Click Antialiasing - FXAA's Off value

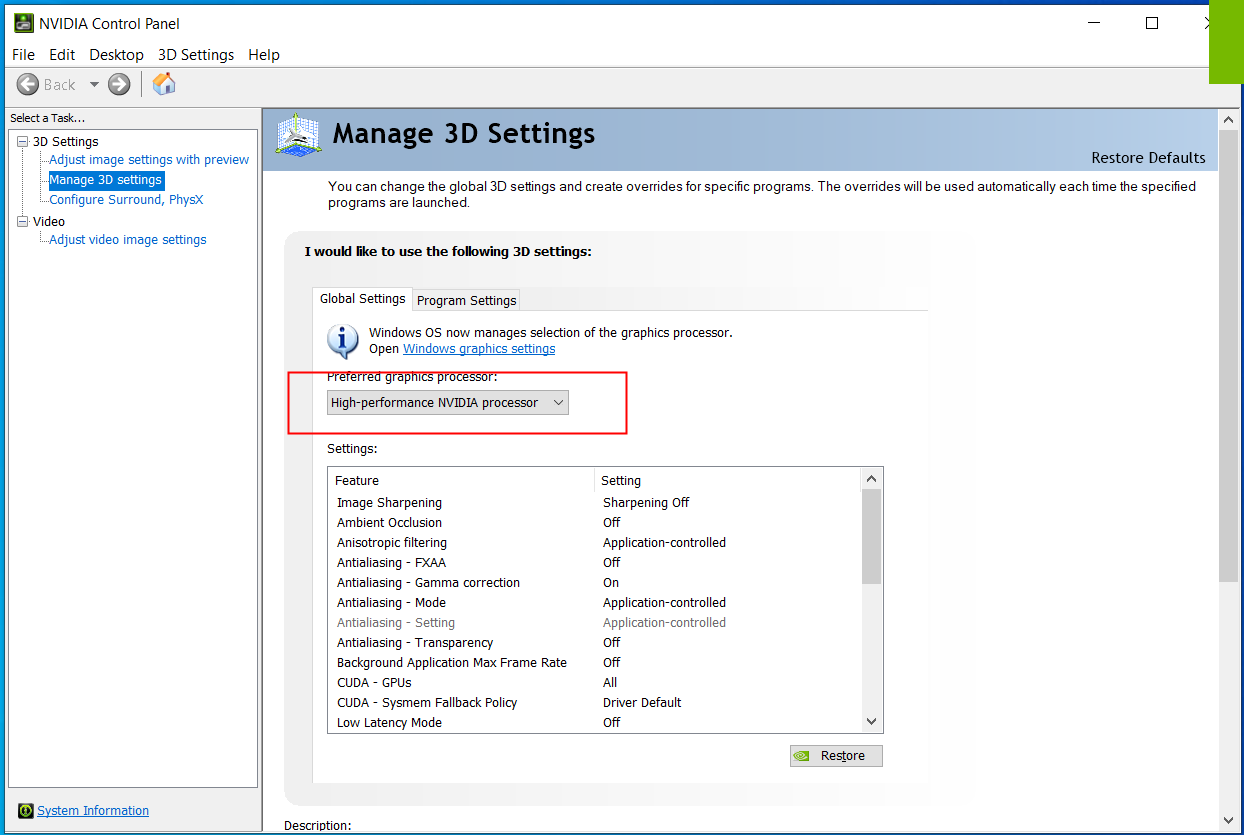(611, 563)
